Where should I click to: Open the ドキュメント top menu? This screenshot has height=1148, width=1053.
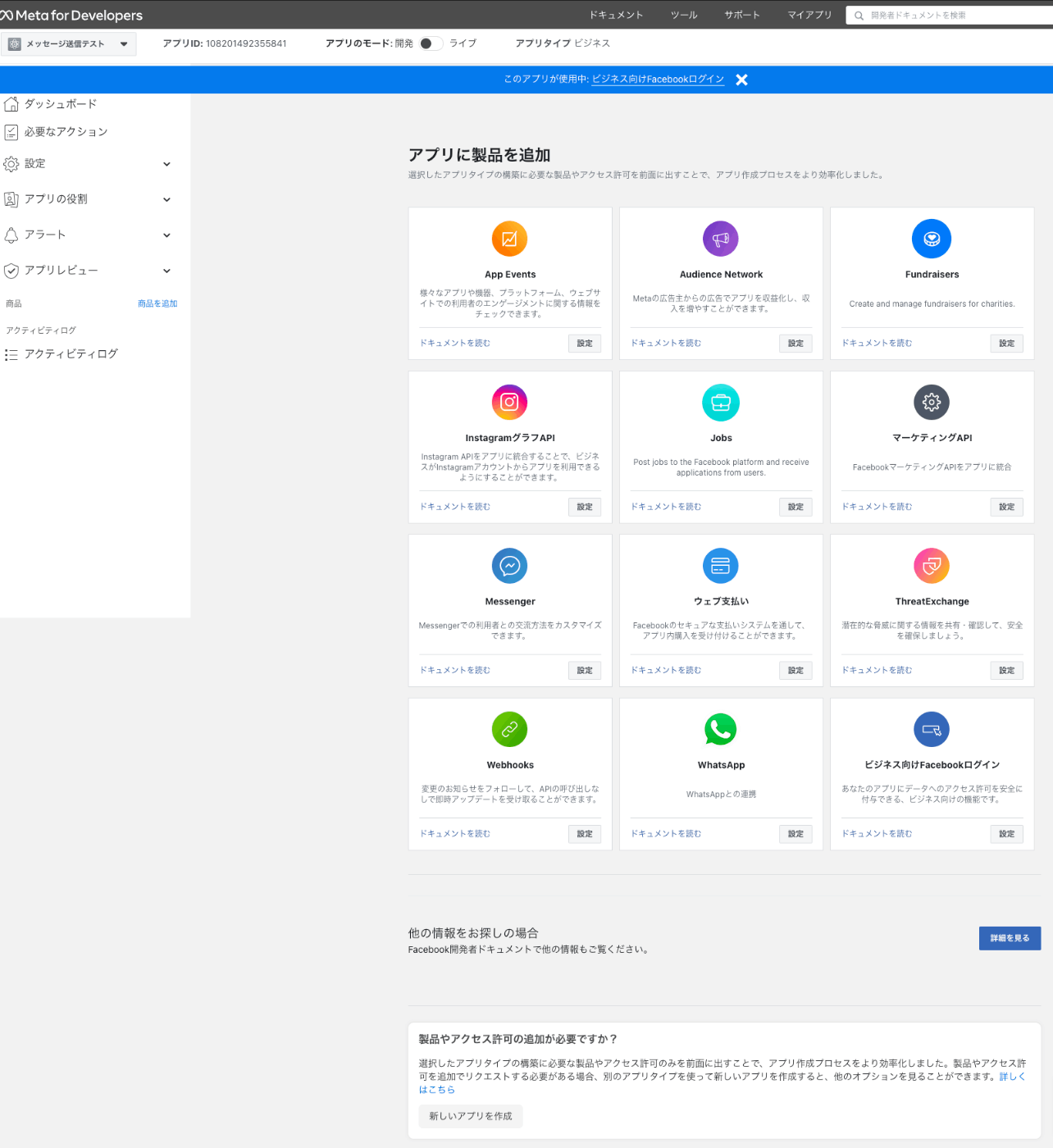[616, 15]
